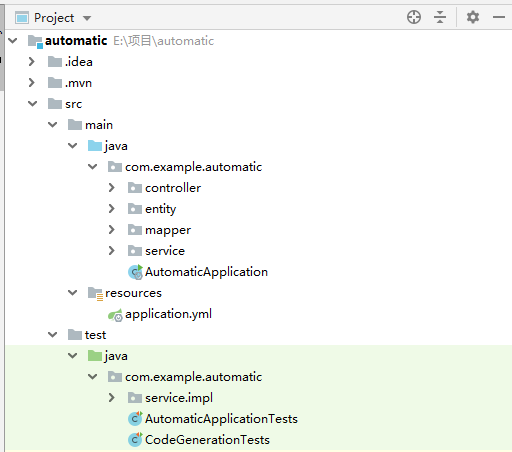Collapse the src folder
The image size is (512, 452).
tap(32, 104)
